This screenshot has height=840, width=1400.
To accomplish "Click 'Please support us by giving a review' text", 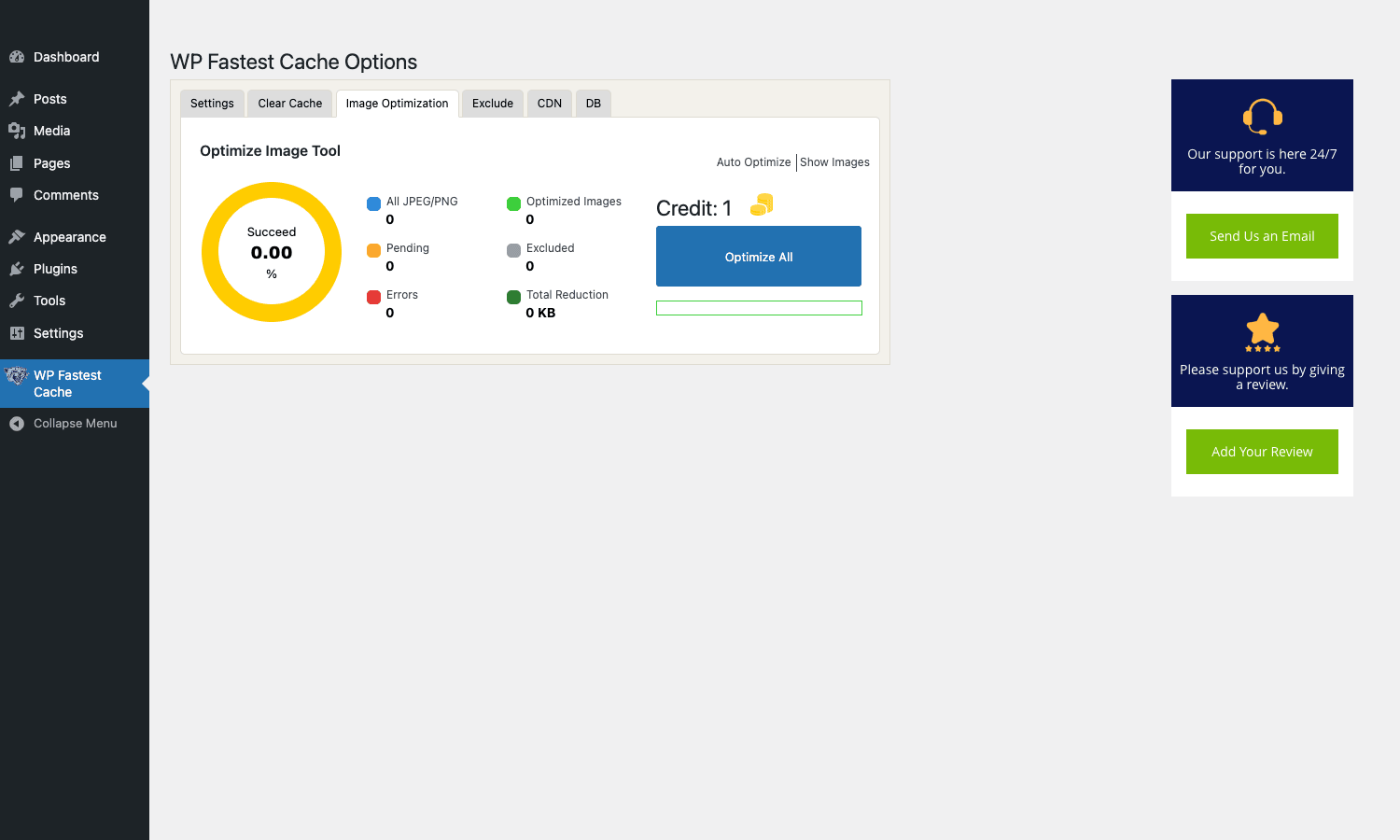I will (x=1262, y=377).
